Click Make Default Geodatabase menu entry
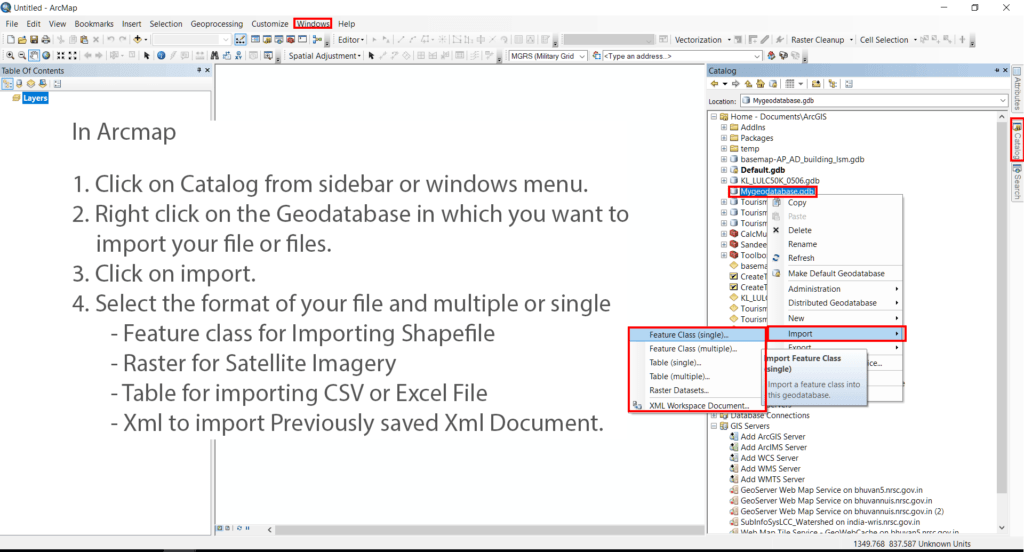 click(x=835, y=273)
